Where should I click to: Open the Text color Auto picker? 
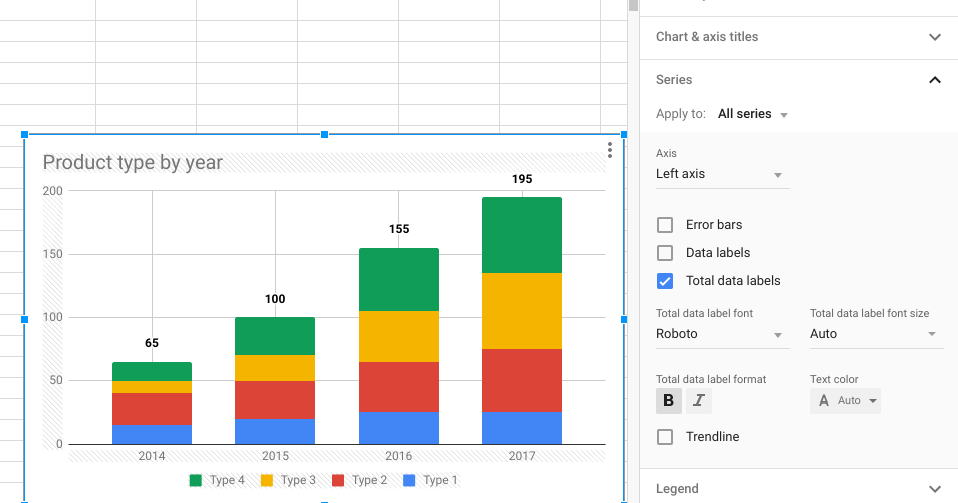click(x=846, y=401)
